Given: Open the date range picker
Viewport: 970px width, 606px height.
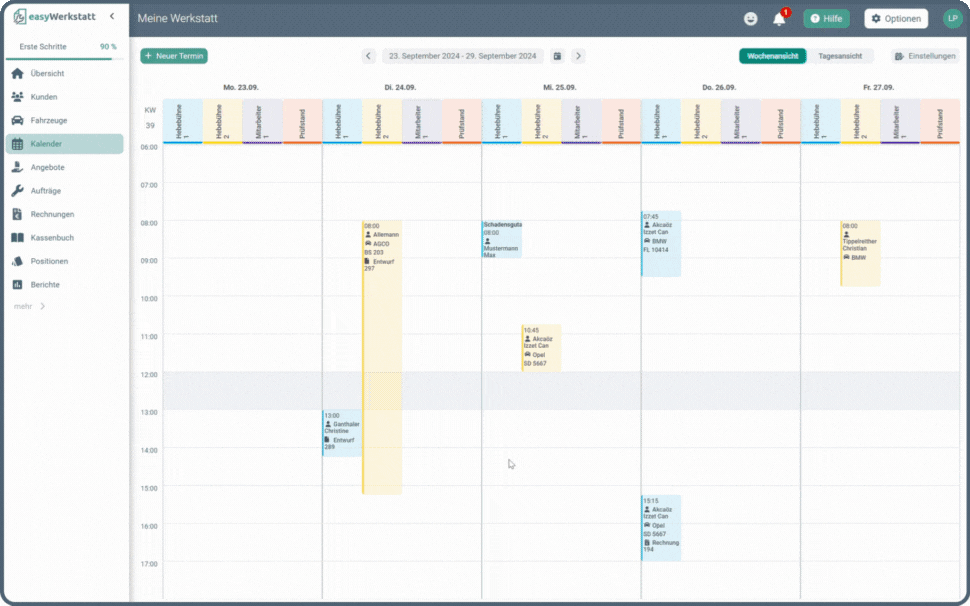Looking at the screenshot, I should point(461,56).
